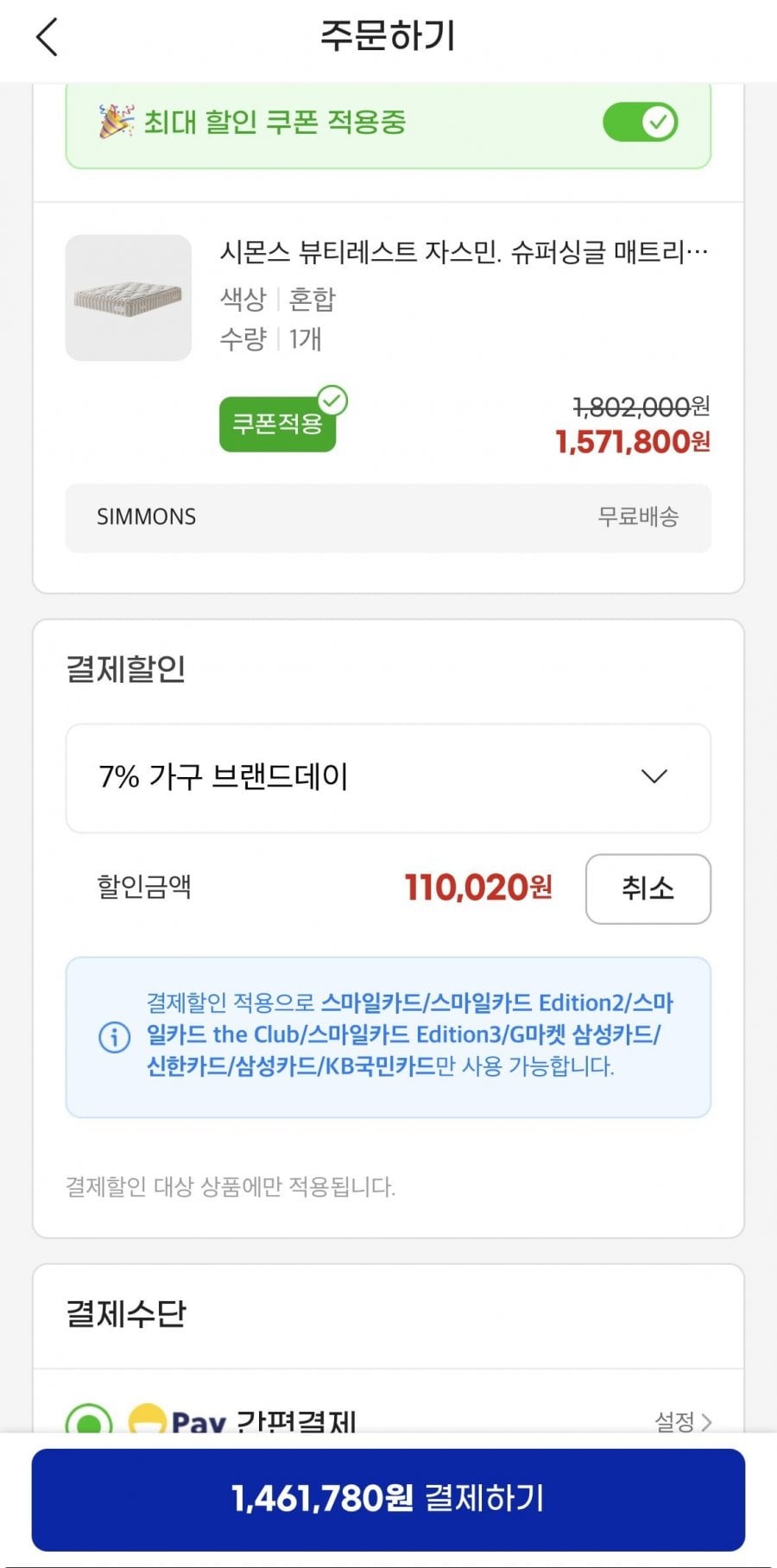The image size is (777, 1568).
Task: Tap the arrow next to 설정
Action: [707, 1421]
